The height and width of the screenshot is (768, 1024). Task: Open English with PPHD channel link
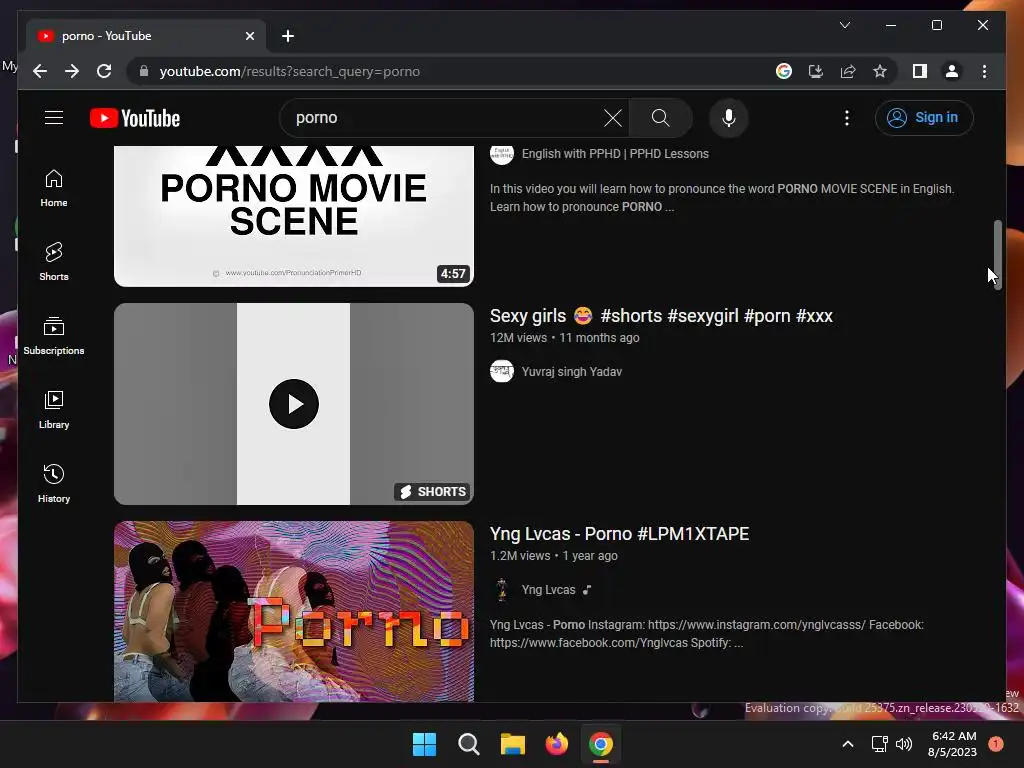615,153
